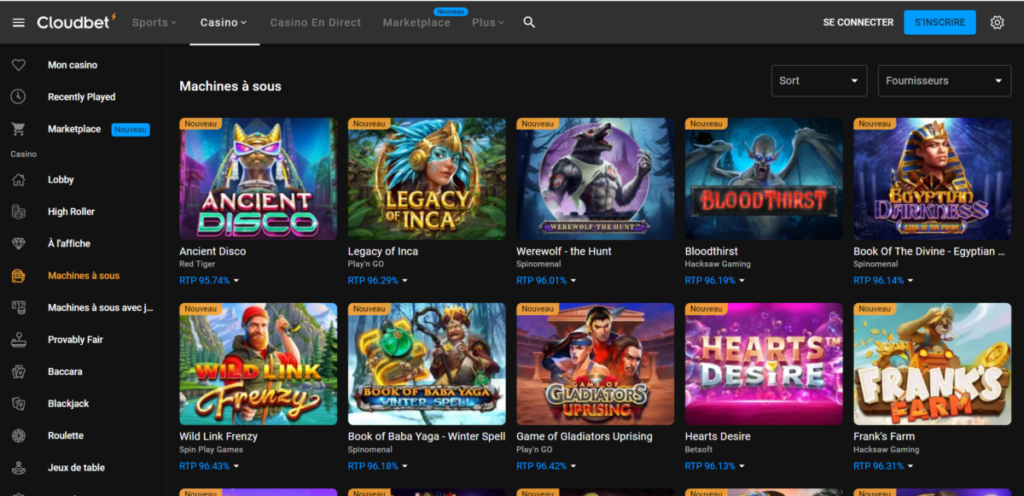This screenshot has height=496, width=1024.
Task: Expand RTP 96.19% under Bloodthirst
Action: [x=714, y=281]
